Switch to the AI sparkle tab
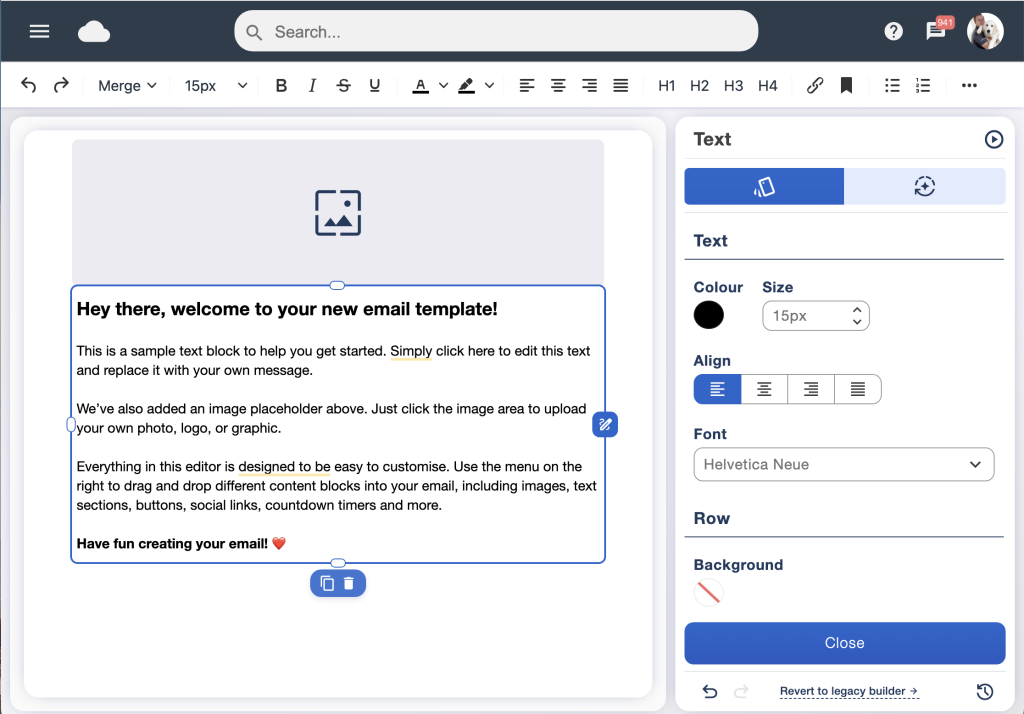The width and height of the screenshot is (1024, 714). (925, 186)
